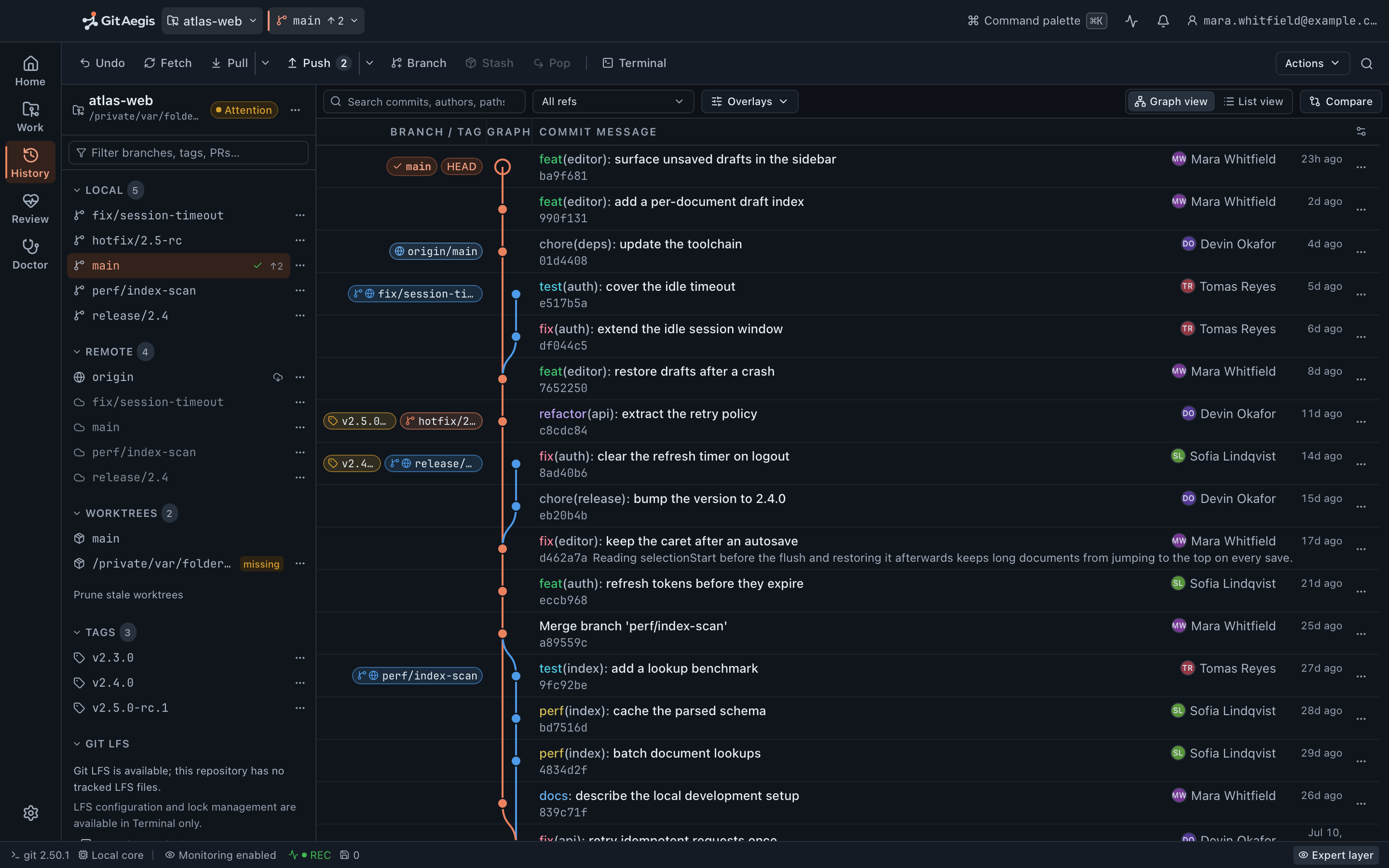The image size is (1389, 868).
Task: Toggle the Expert layer
Action: coord(1335,855)
